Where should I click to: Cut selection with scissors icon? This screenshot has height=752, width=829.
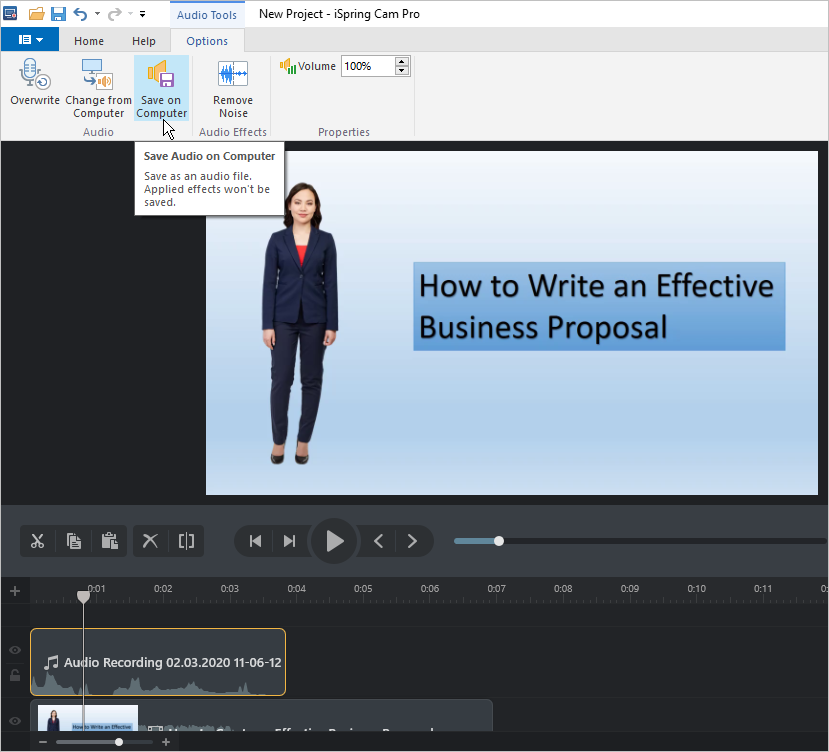[38, 541]
